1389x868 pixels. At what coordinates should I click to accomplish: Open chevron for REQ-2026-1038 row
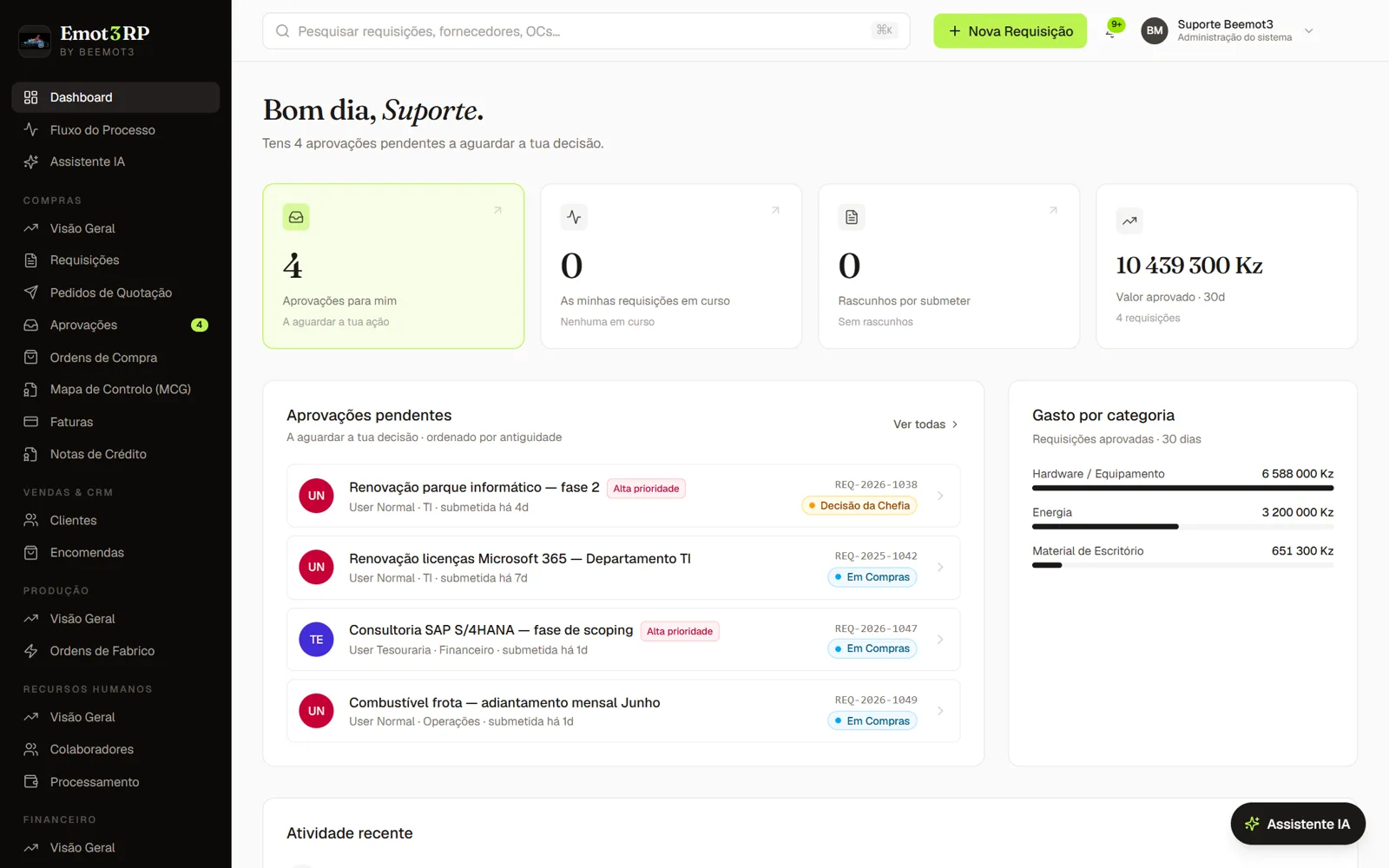coord(940,496)
